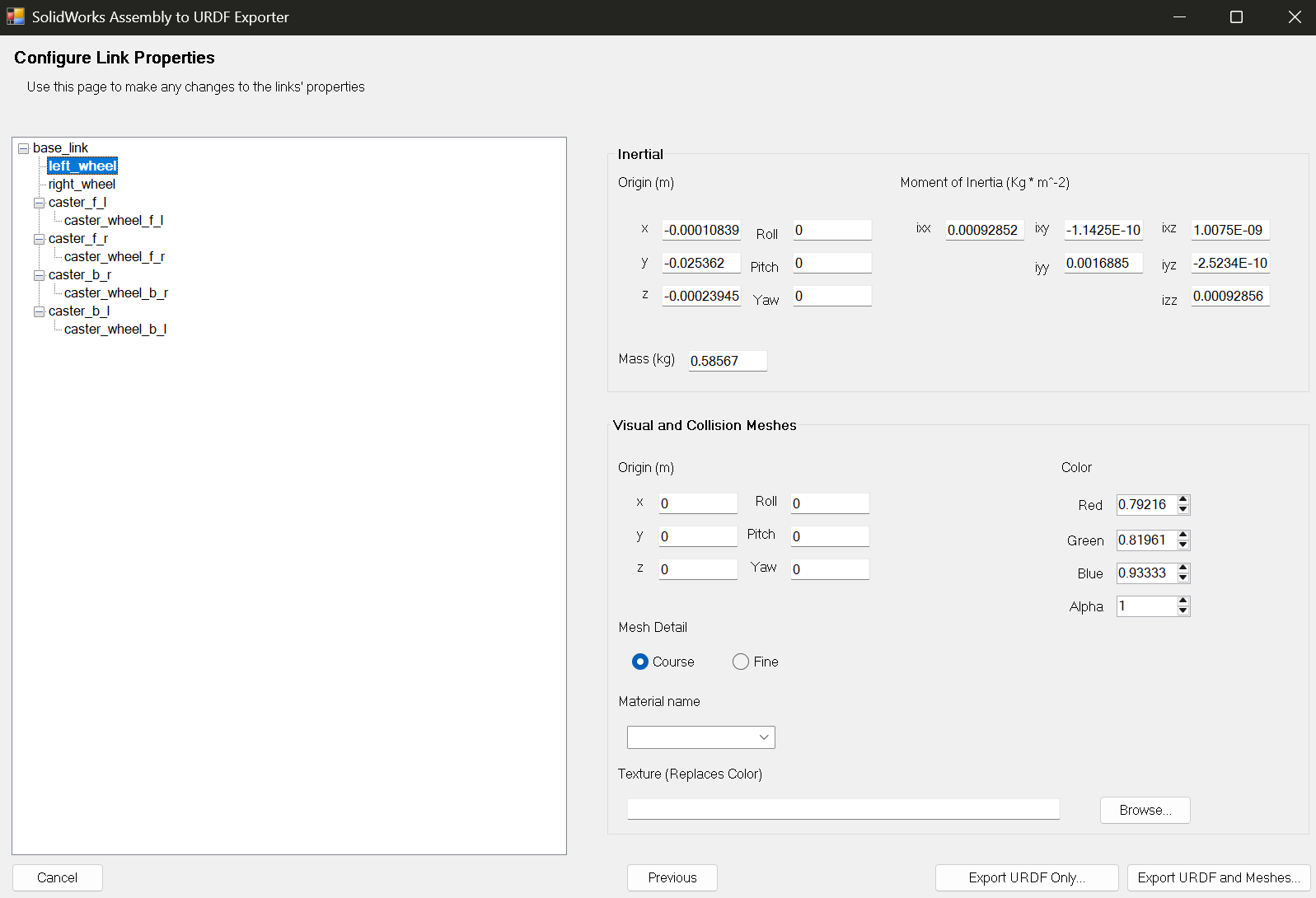The image size is (1316, 898).
Task: Click the inertial Yaw field
Action: pyautogui.click(x=832, y=296)
